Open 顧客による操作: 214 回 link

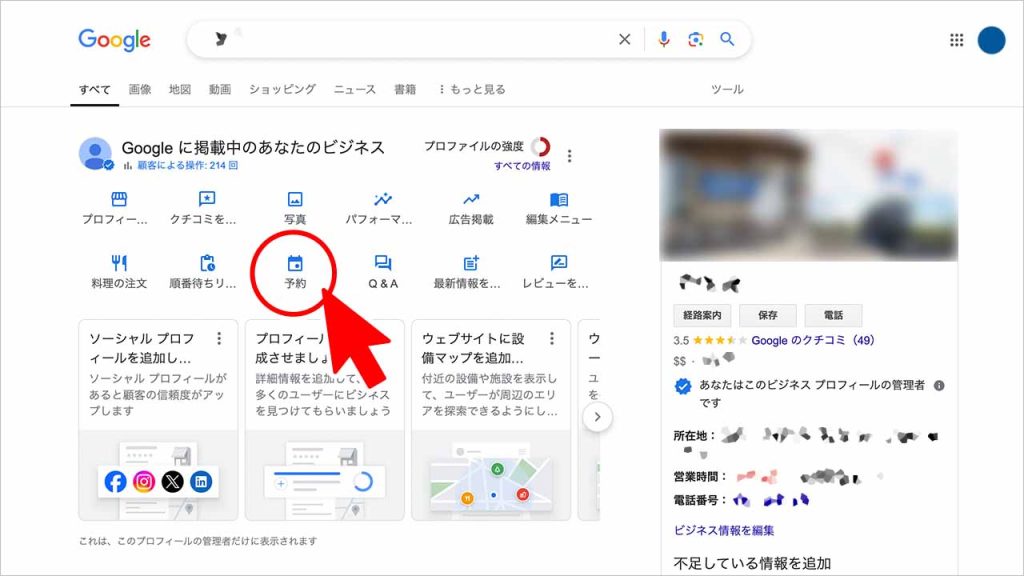click(x=187, y=166)
